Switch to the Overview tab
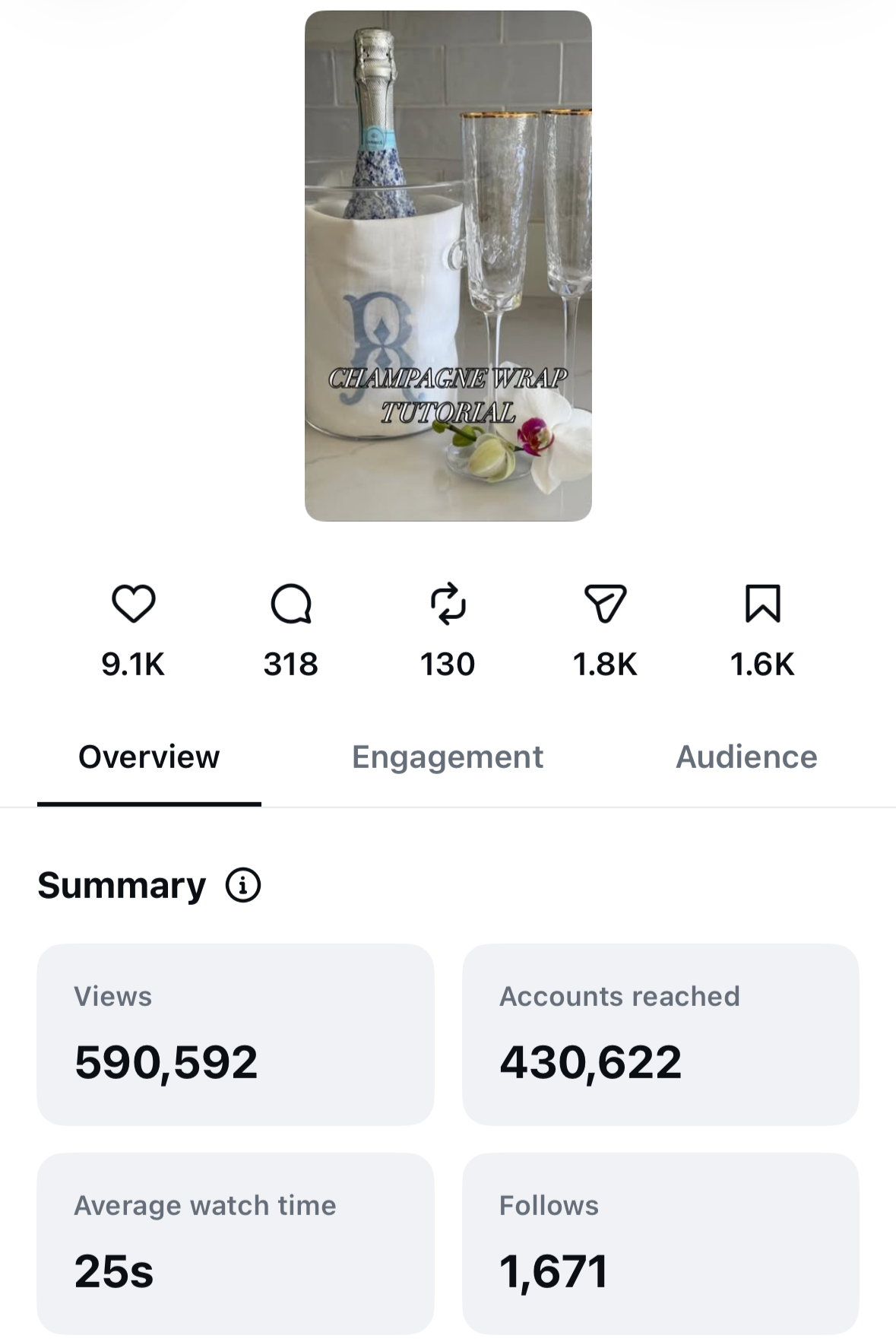 [x=149, y=757]
